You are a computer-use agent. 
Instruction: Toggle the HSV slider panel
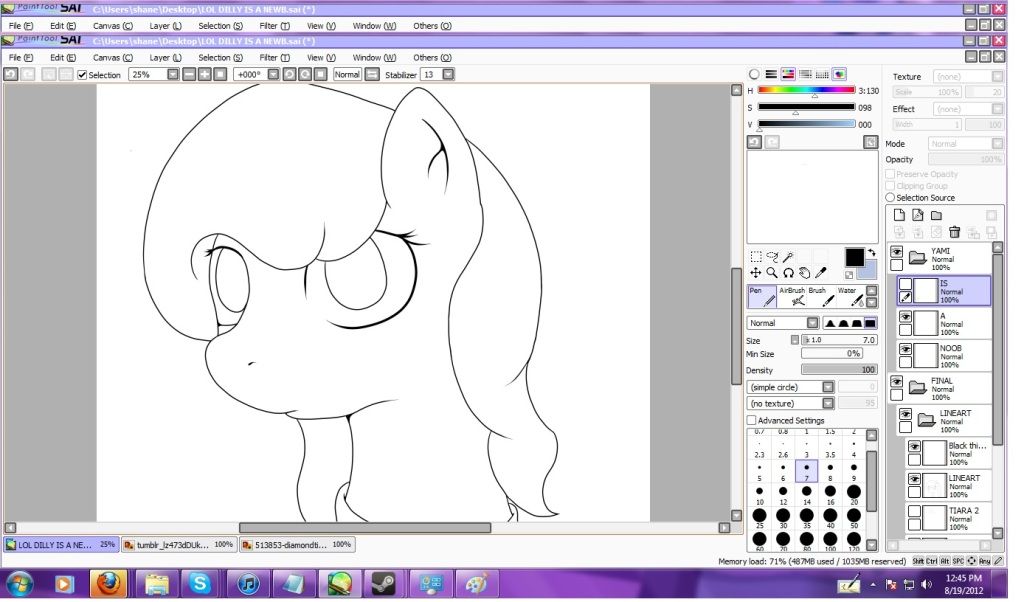pos(788,74)
